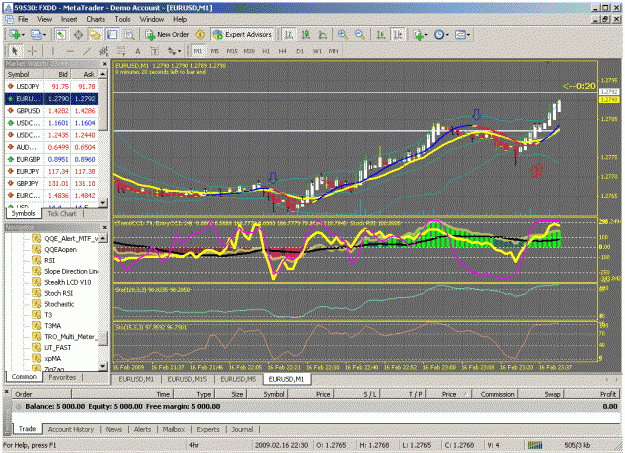The height and width of the screenshot is (453, 625).
Task: Click the Zoom Out magnifier icon
Action: coord(360,35)
